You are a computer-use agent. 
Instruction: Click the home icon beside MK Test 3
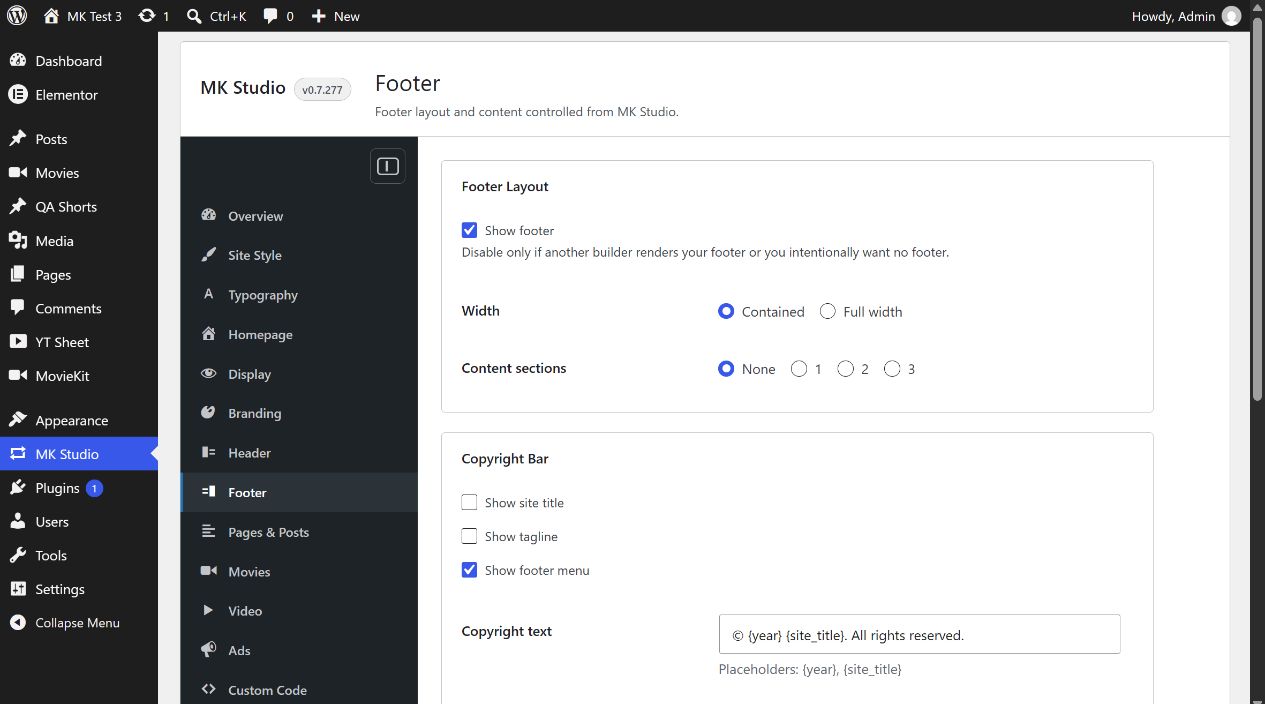tap(51, 16)
